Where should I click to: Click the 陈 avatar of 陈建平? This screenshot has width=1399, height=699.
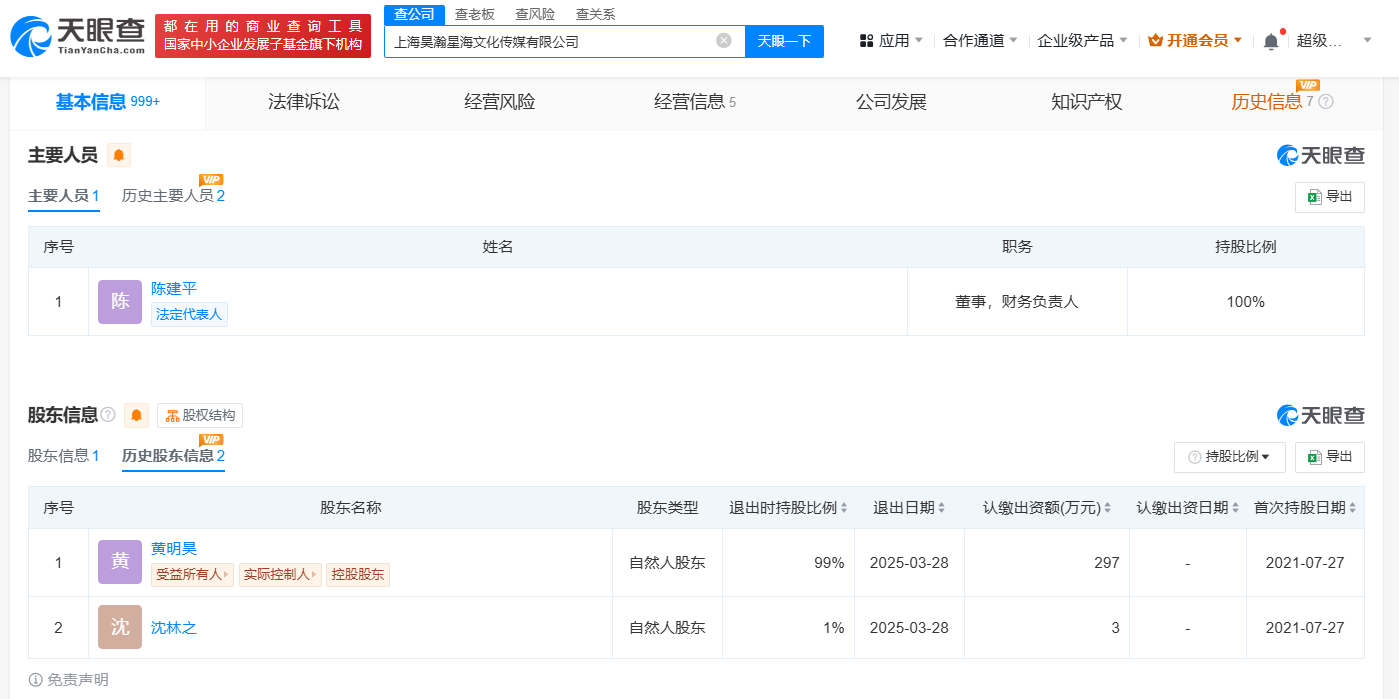click(x=120, y=301)
